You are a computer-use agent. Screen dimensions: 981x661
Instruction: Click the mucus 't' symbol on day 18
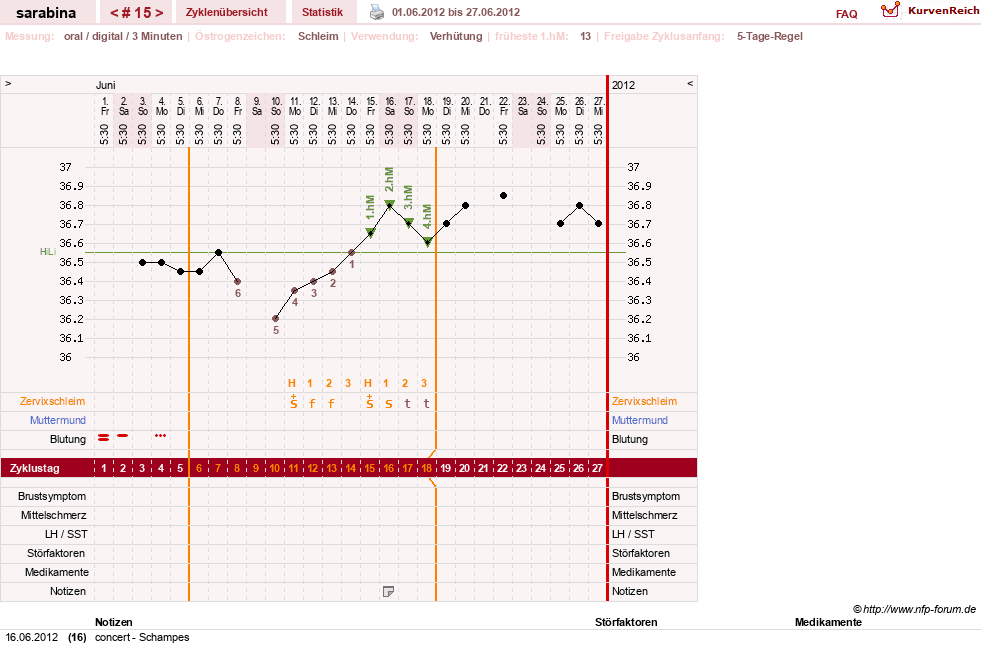pyautogui.click(x=427, y=403)
